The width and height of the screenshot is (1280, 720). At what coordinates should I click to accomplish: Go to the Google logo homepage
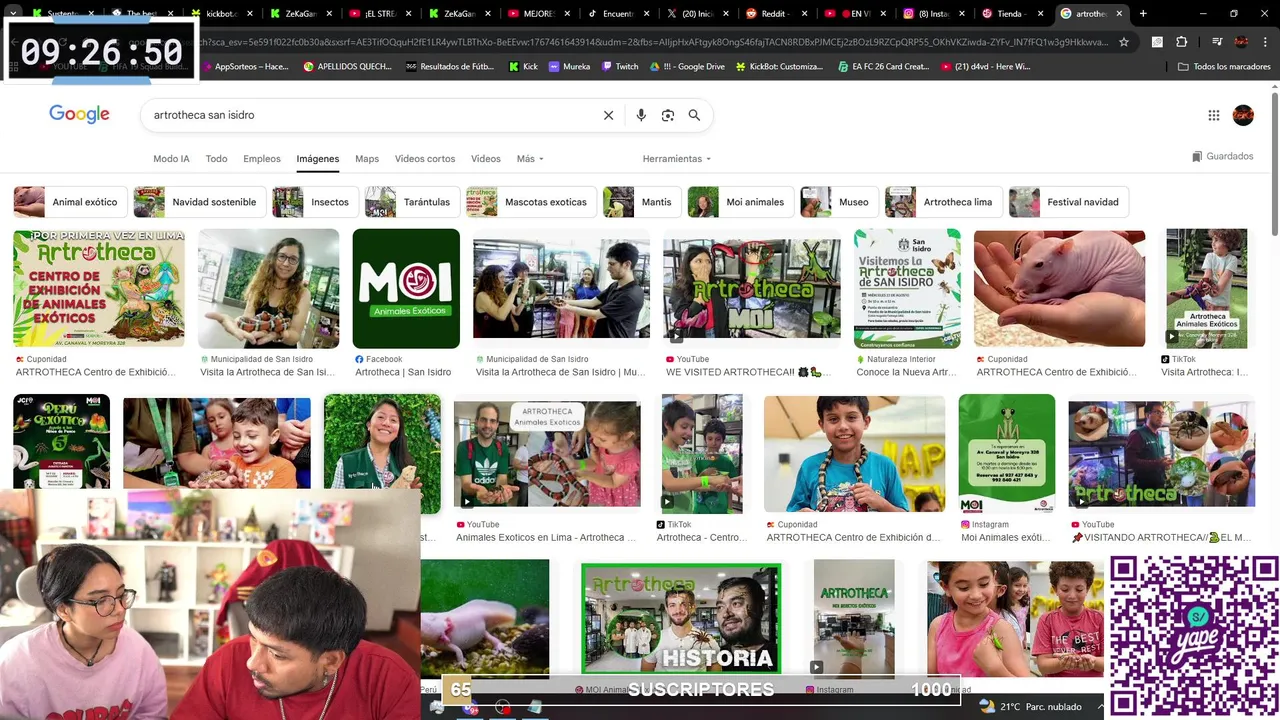[x=79, y=114]
